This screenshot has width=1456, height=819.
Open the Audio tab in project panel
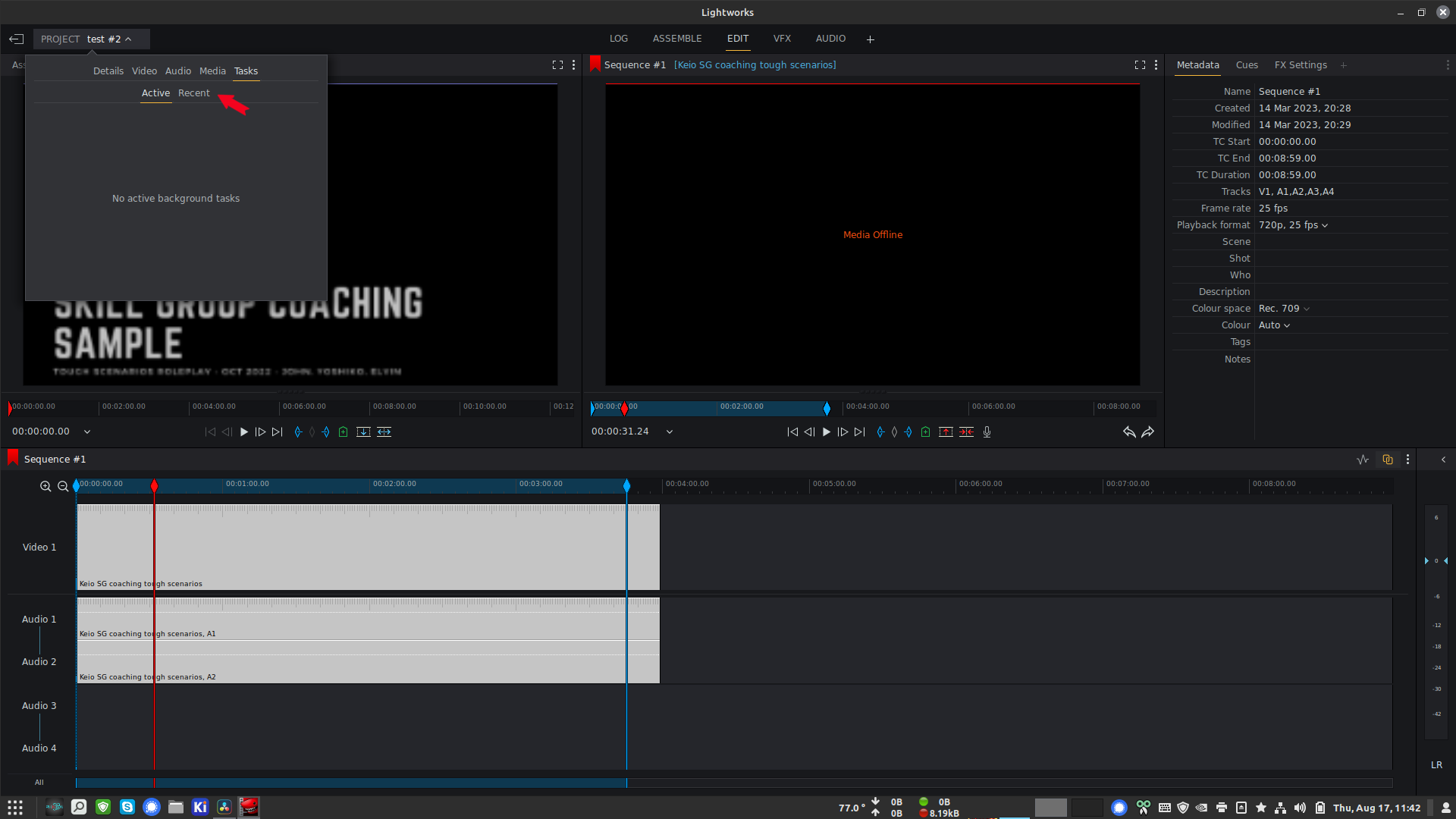click(178, 71)
